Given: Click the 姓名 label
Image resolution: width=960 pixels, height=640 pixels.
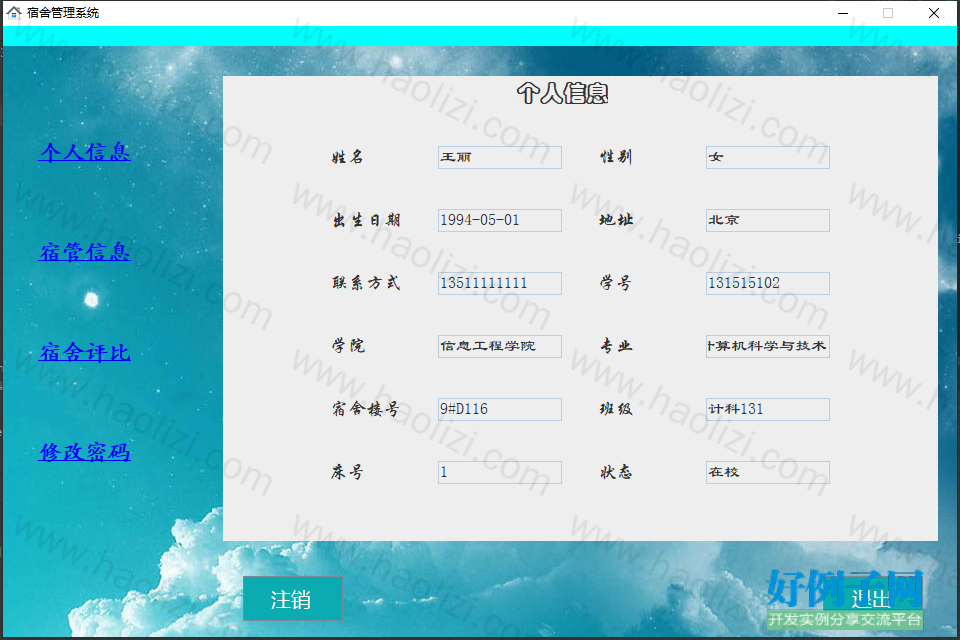Looking at the screenshot, I should (x=347, y=157).
